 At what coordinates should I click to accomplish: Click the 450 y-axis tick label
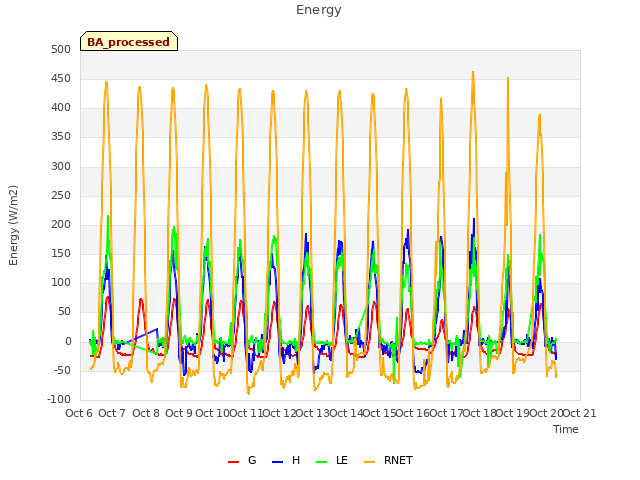[x=61, y=79]
